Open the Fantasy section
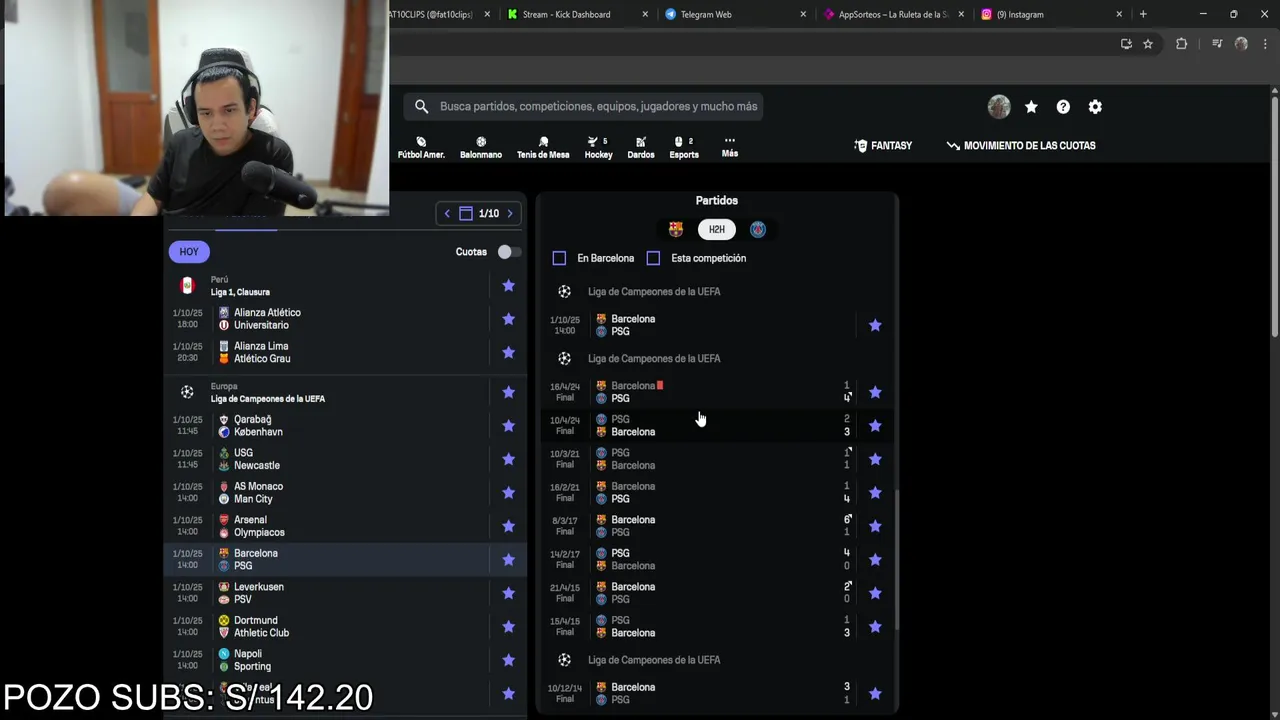This screenshot has height=720, width=1280. coord(883,146)
